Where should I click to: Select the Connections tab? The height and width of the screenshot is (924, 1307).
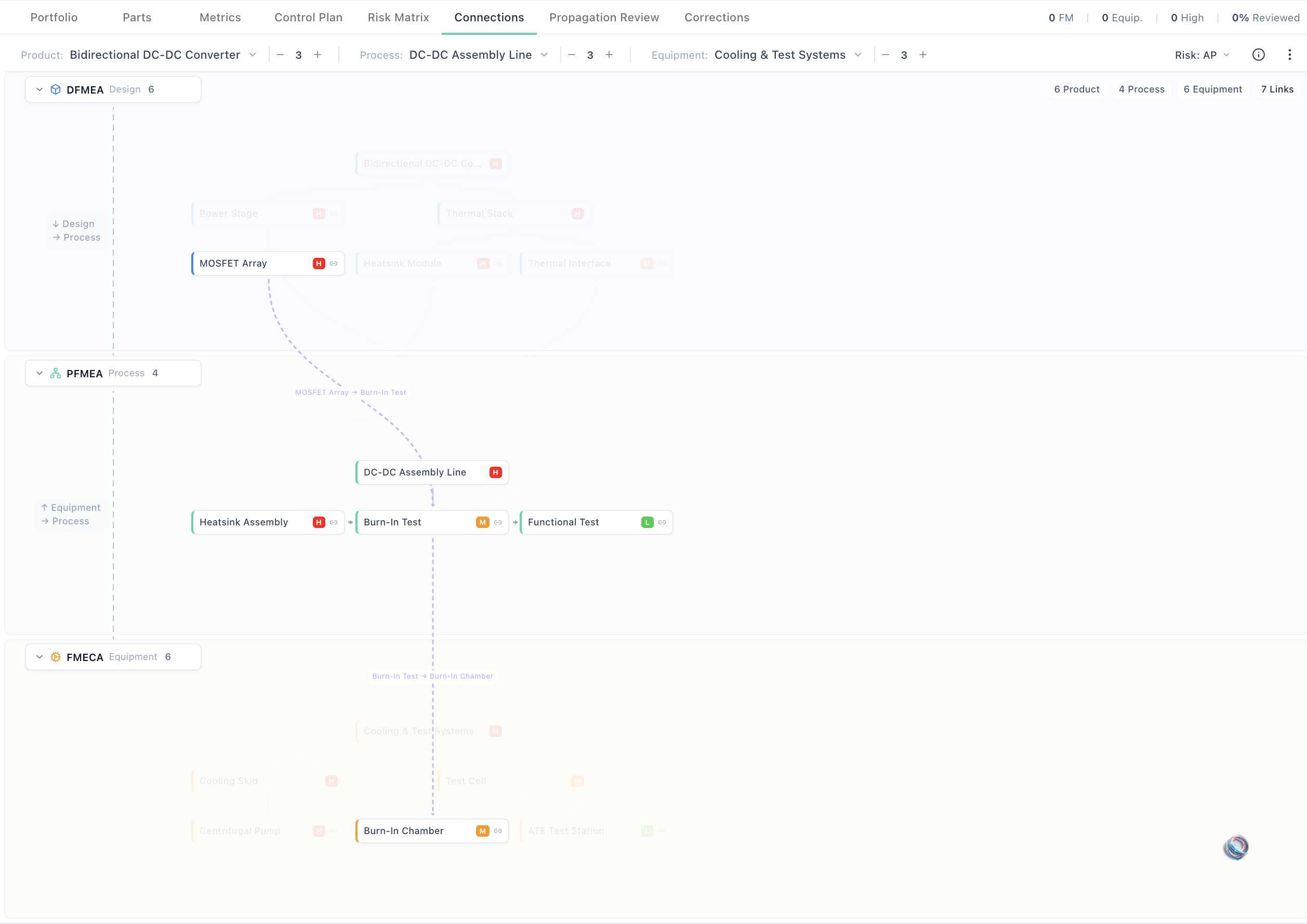coord(489,18)
